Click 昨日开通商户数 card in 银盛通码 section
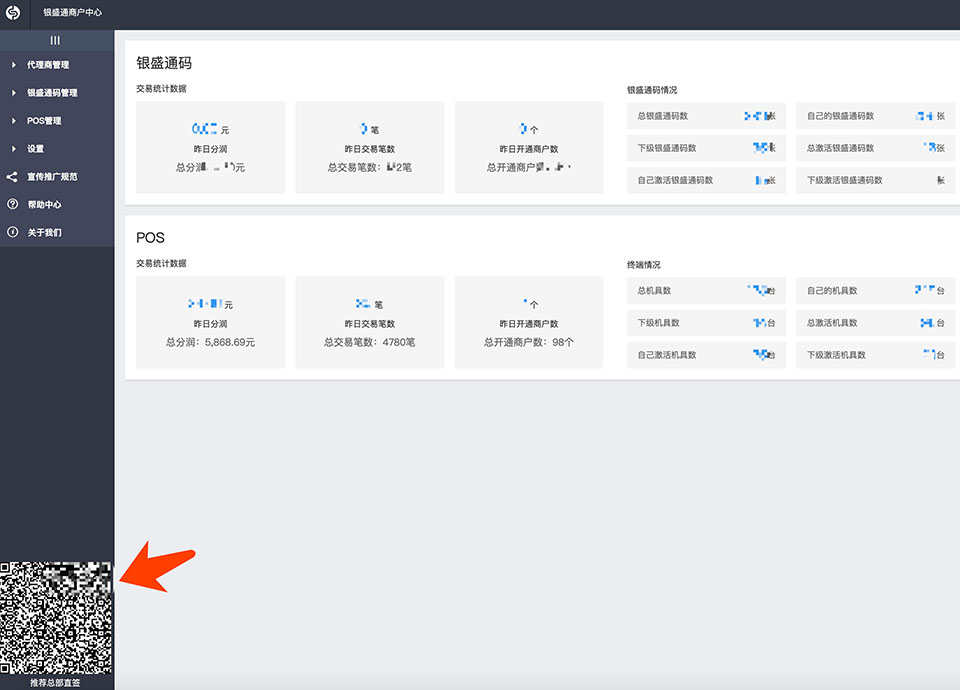 (529, 148)
